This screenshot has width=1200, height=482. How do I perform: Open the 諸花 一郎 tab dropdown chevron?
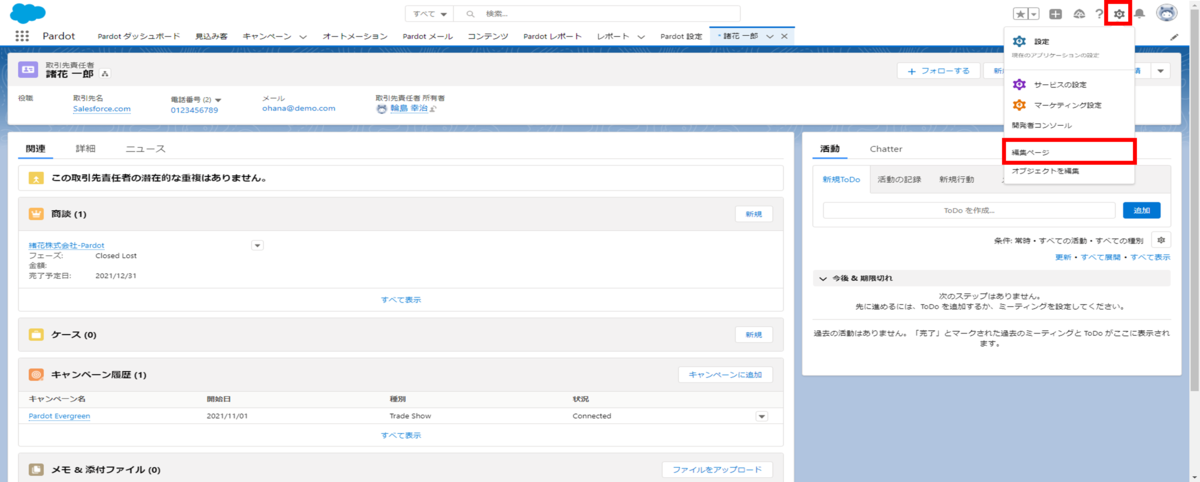coord(770,36)
